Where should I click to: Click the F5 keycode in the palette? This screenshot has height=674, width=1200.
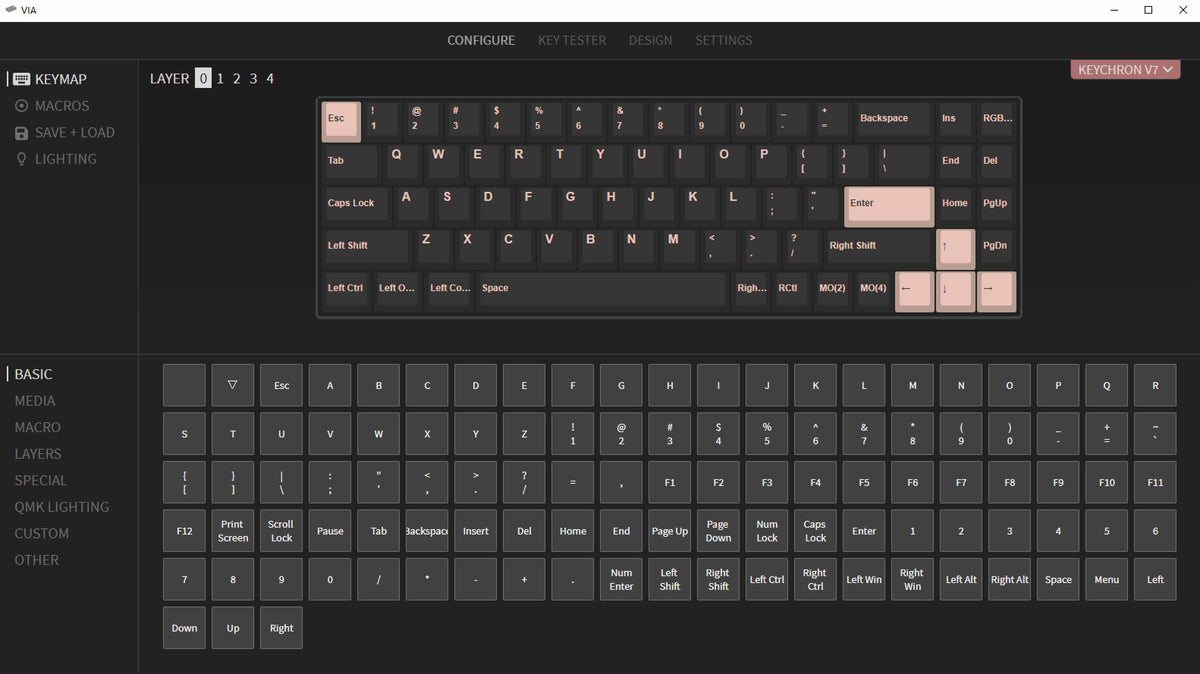pos(863,482)
